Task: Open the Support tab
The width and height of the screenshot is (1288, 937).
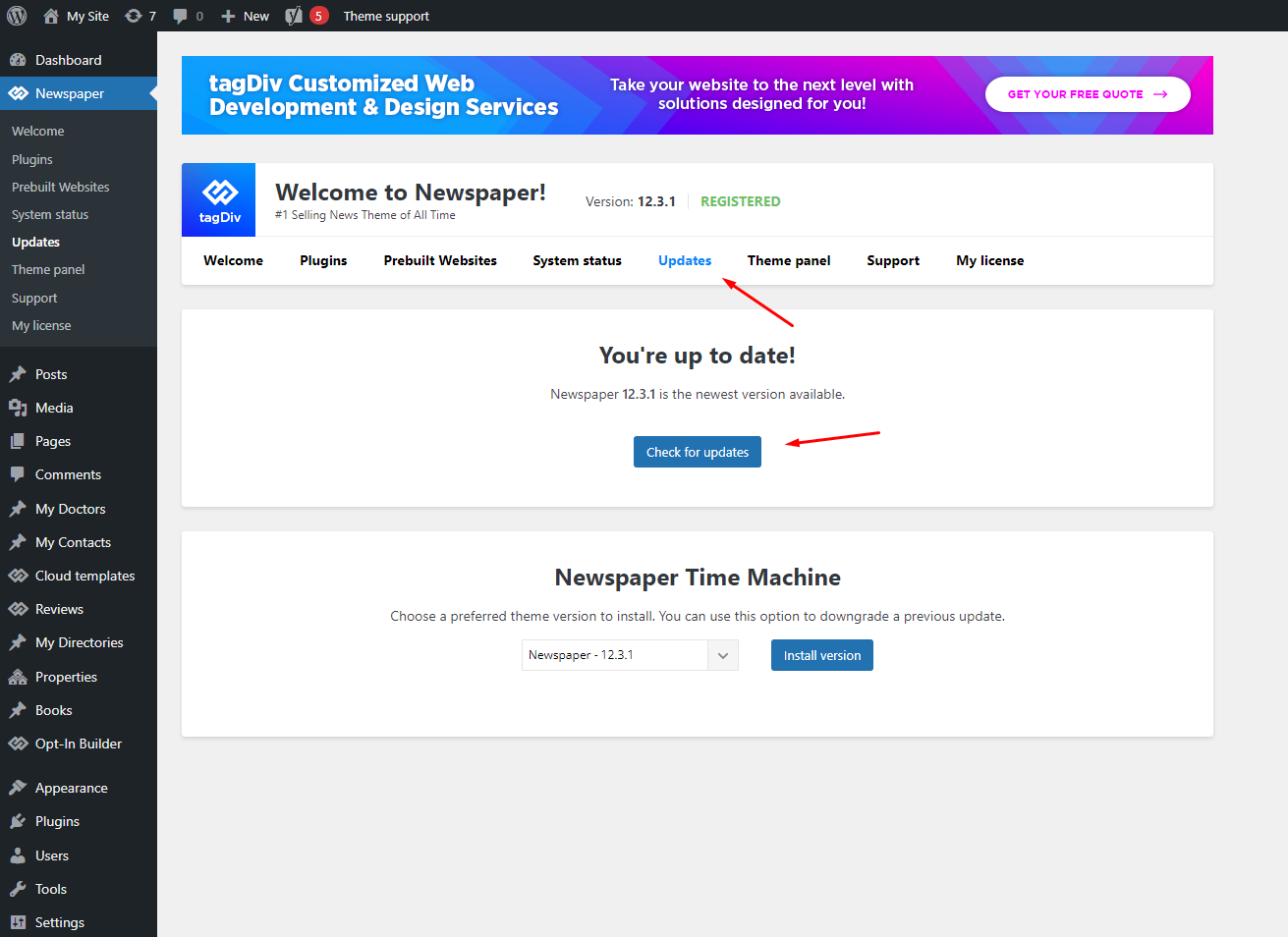Action: coord(893,260)
